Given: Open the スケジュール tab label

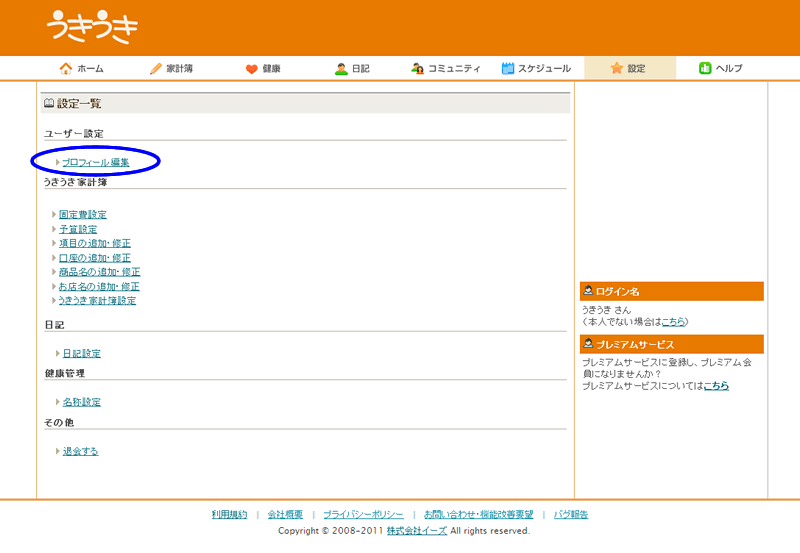Looking at the screenshot, I should click(x=544, y=68).
